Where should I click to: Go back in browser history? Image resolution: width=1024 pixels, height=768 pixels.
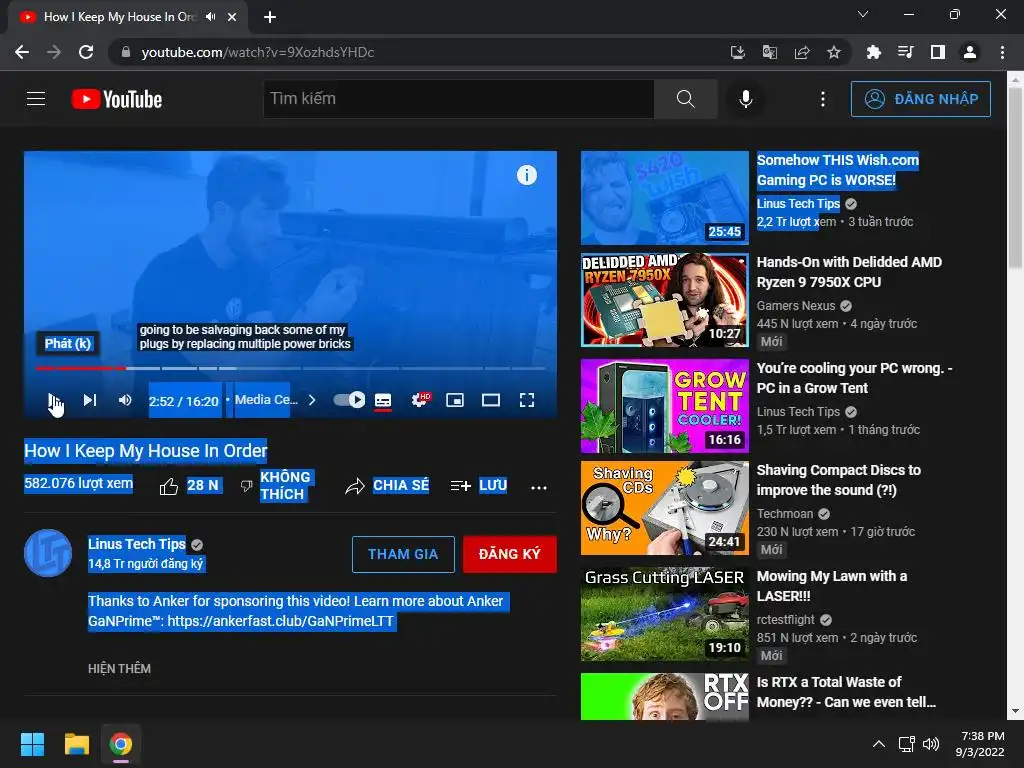(x=22, y=52)
